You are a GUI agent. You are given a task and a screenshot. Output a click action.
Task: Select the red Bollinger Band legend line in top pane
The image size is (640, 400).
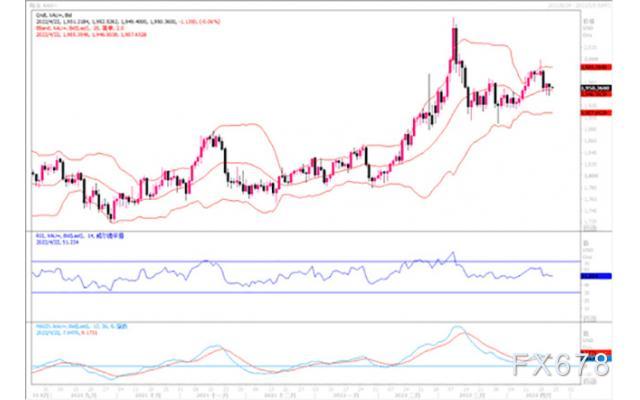point(80,28)
